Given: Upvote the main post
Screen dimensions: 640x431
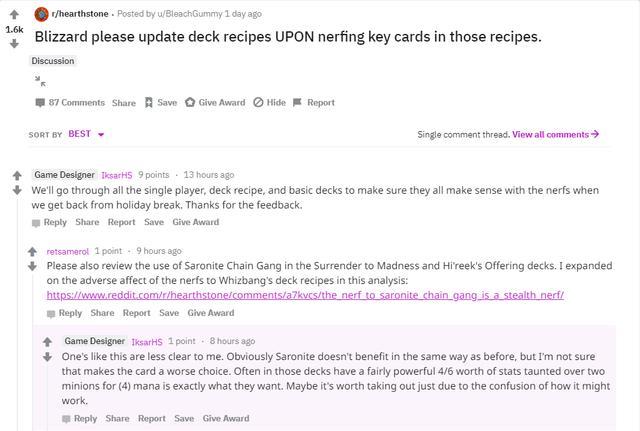Looking at the screenshot, I should pyautogui.click(x=14, y=15).
